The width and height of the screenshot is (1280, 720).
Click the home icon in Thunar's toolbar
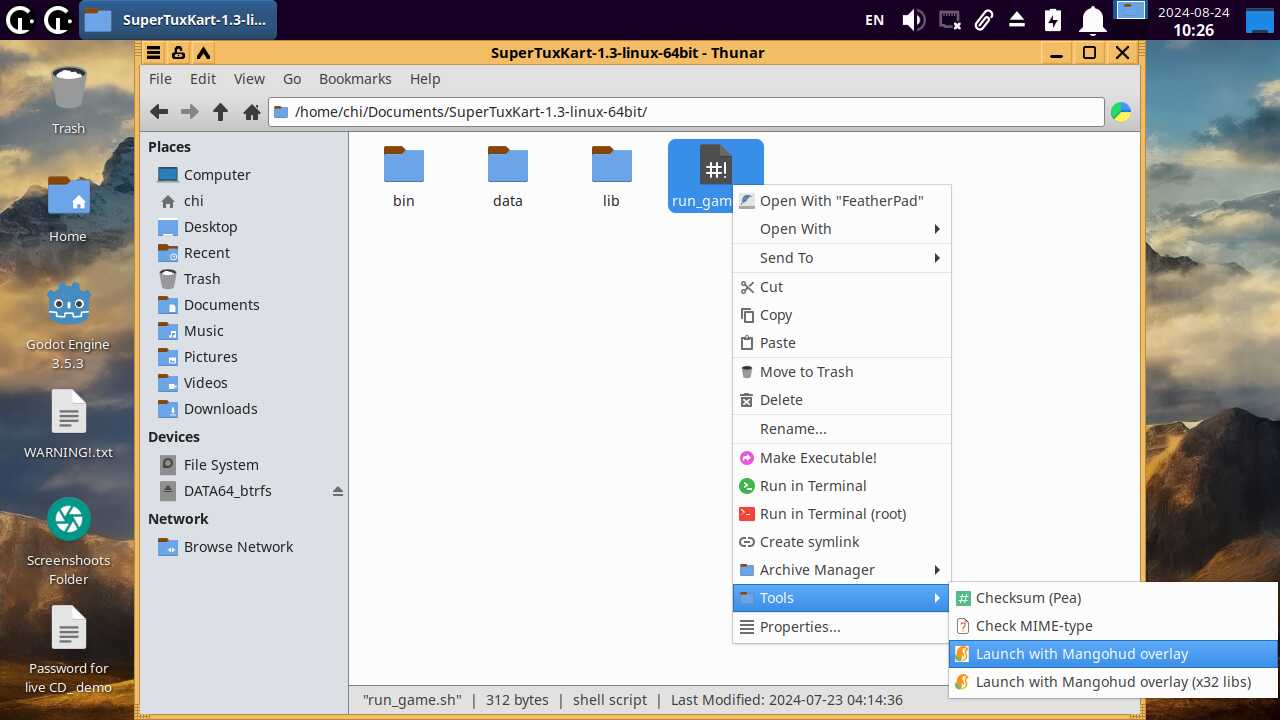[252, 112]
